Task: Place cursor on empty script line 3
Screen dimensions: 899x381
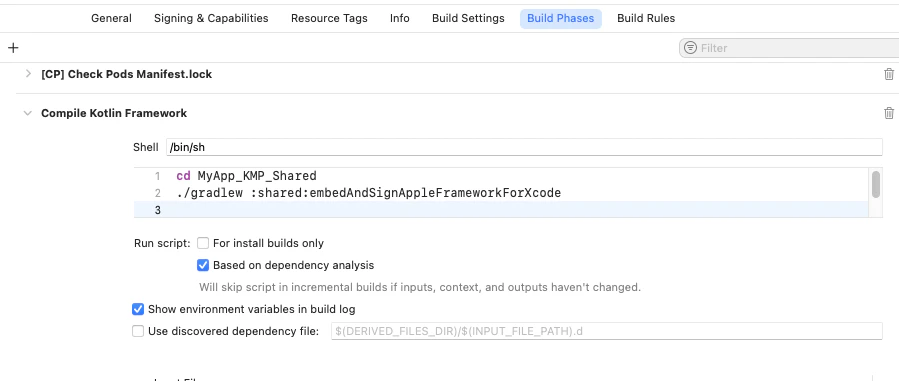Action: pos(501,210)
